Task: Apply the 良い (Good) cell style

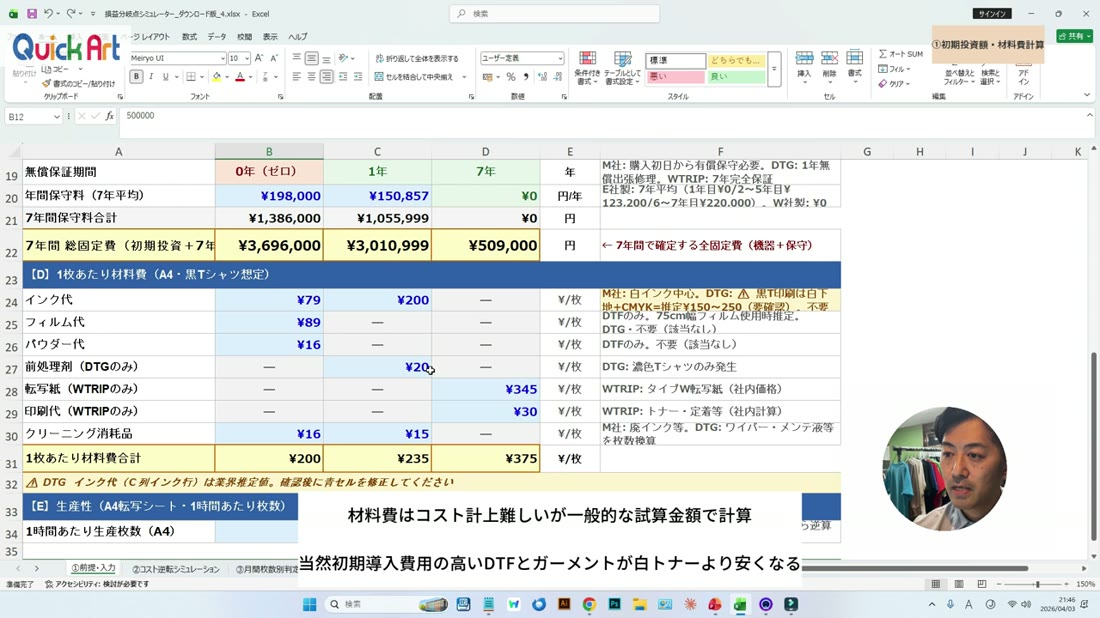Action: 736,76
